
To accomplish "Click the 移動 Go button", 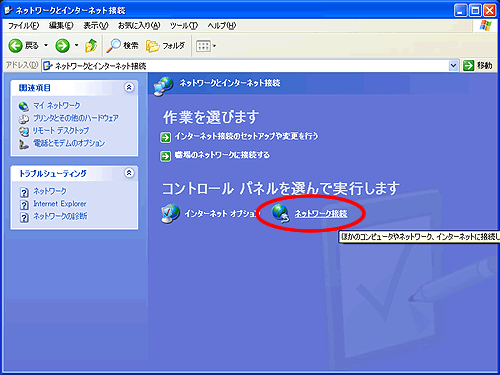I will [478, 66].
